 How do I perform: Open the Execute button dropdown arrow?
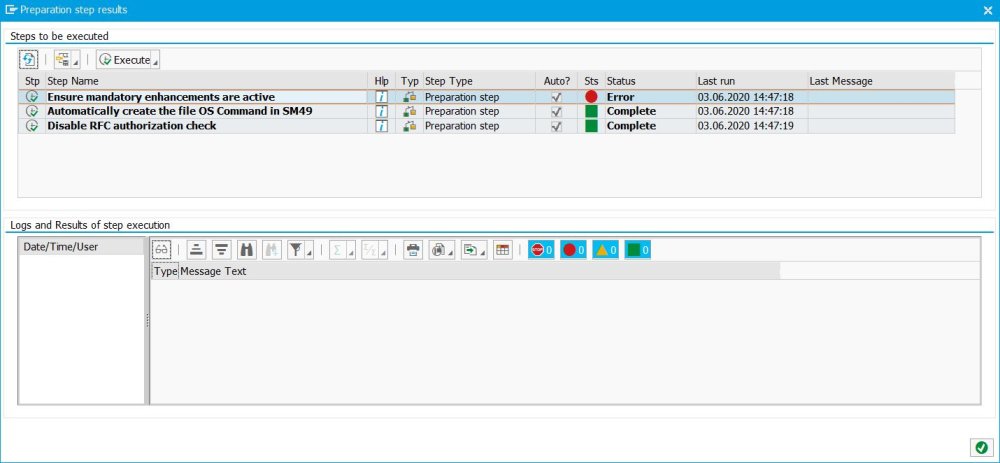pos(156,62)
